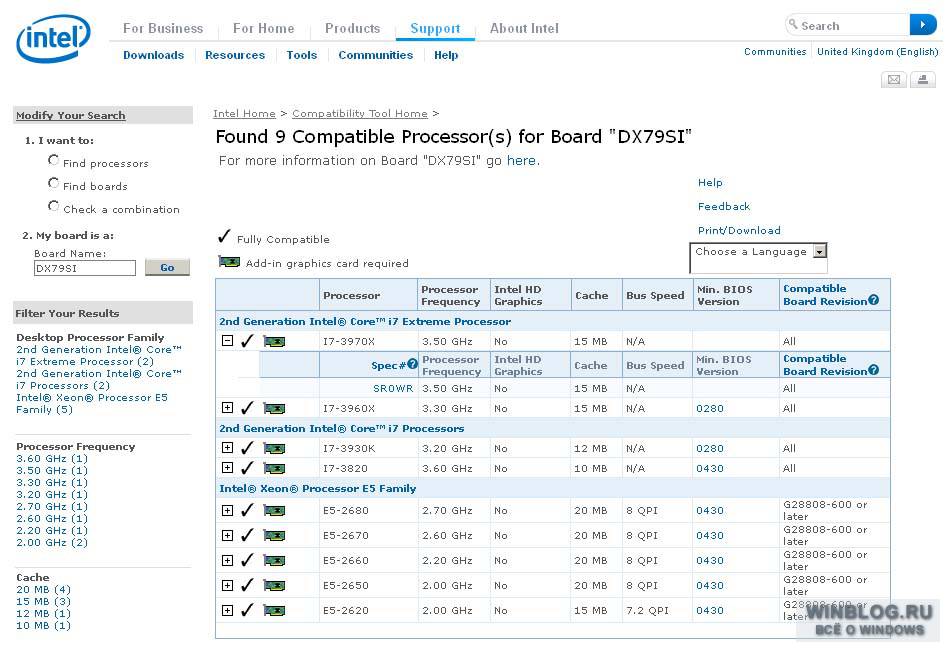
Task: Click the checkmark icon in E5-2650 row
Action: [x=247, y=585]
